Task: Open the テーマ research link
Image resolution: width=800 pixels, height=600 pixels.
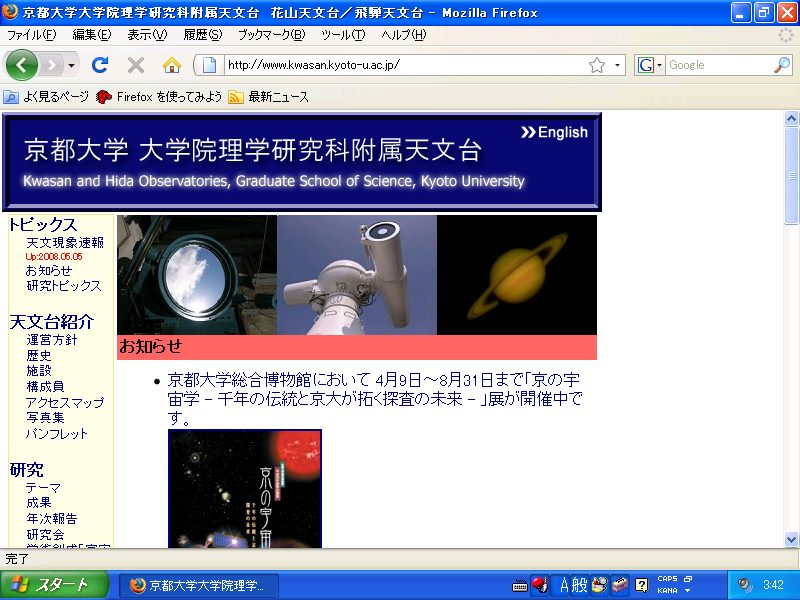Action: click(x=43, y=488)
